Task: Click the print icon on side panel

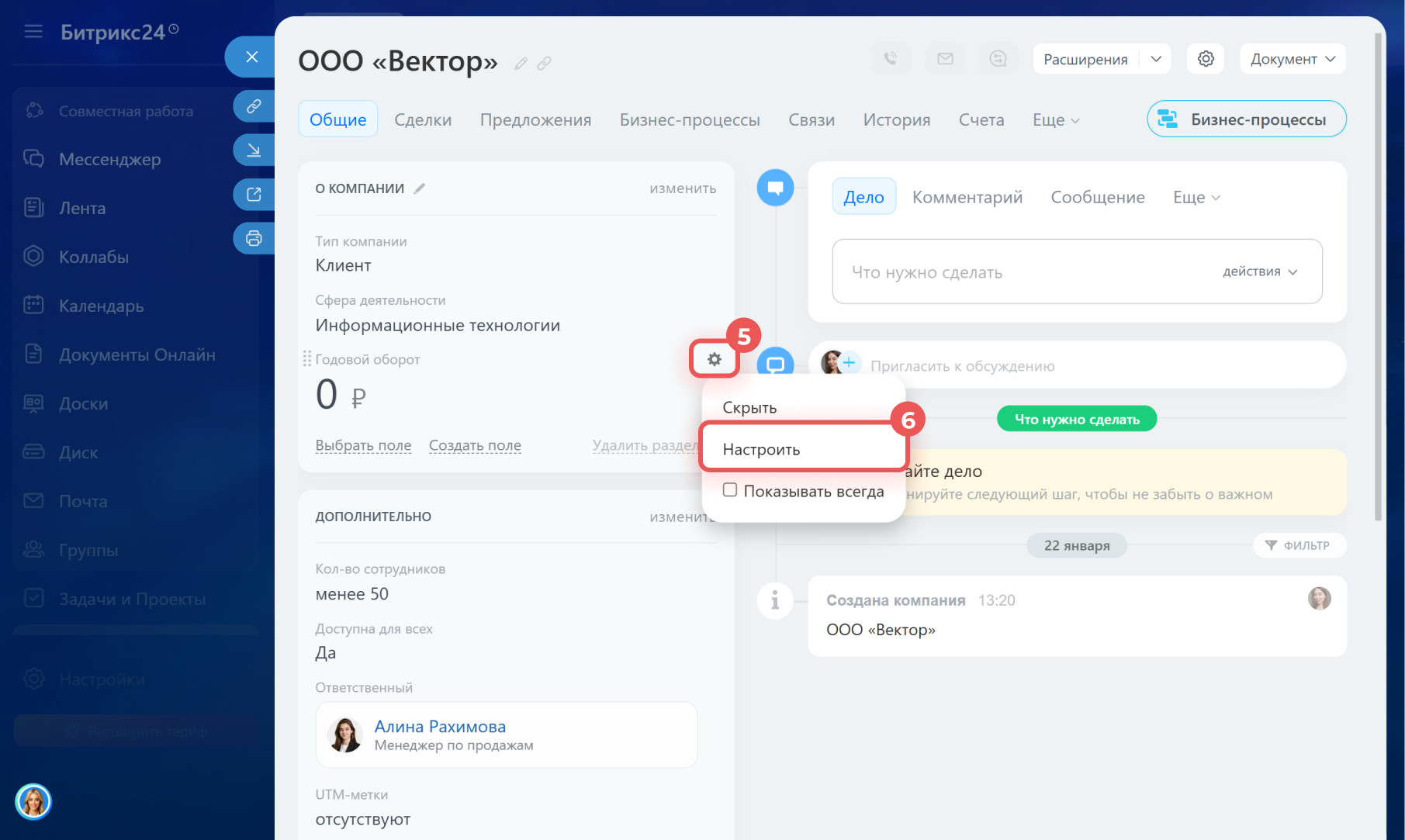Action: [x=254, y=238]
